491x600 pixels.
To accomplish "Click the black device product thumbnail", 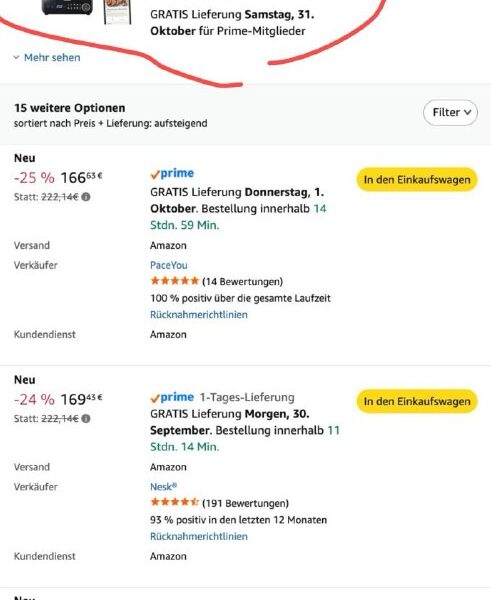I will tap(67, 8).
